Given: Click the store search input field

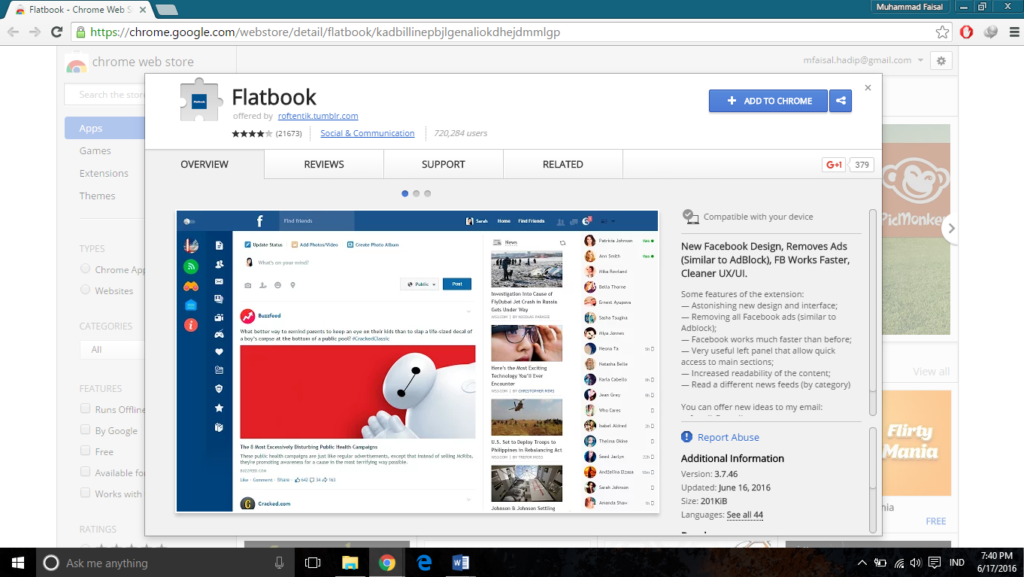Looking at the screenshot, I should pyautogui.click(x=110, y=94).
